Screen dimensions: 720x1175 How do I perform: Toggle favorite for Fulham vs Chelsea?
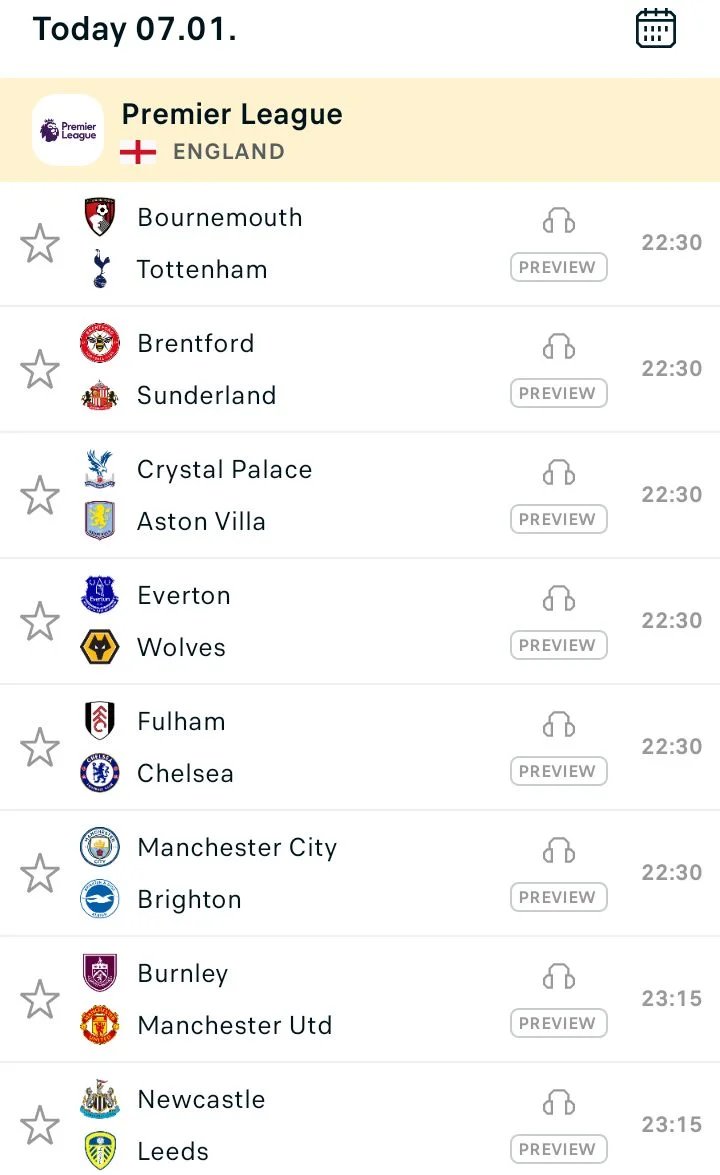pyautogui.click(x=40, y=748)
